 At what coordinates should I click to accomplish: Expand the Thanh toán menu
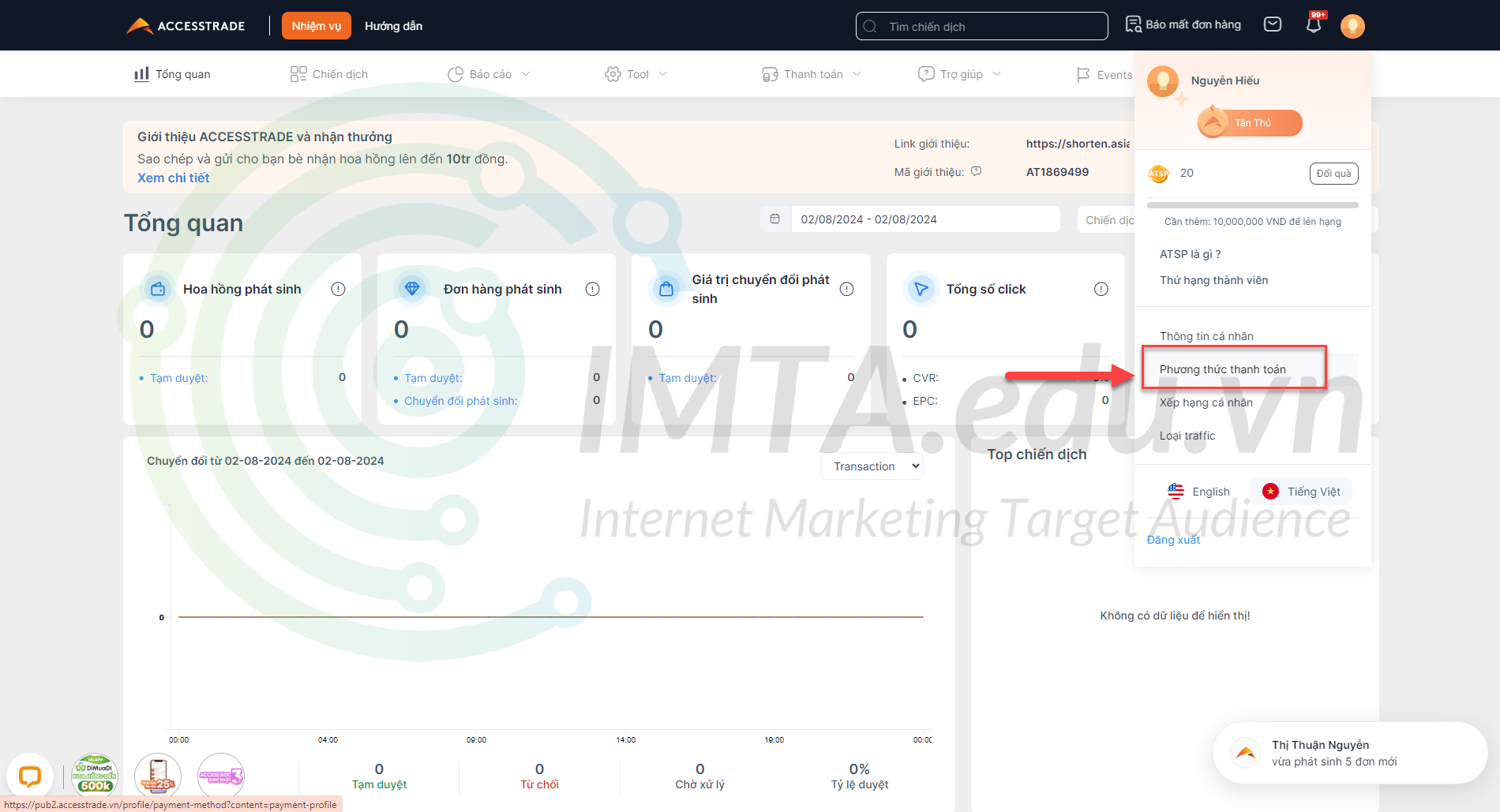click(811, 74)
